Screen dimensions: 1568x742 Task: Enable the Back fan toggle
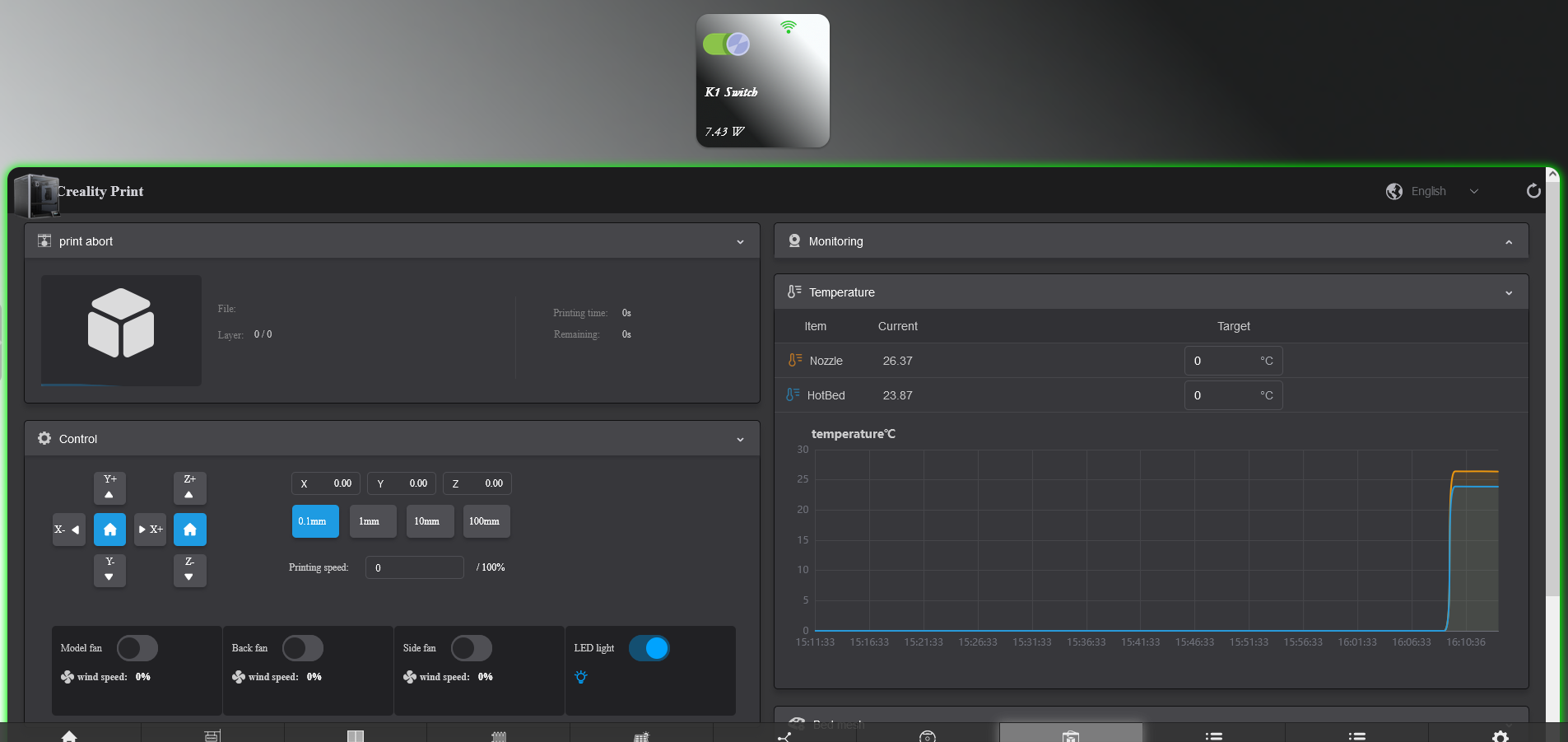pyautogui.click(x=303, y=648)
